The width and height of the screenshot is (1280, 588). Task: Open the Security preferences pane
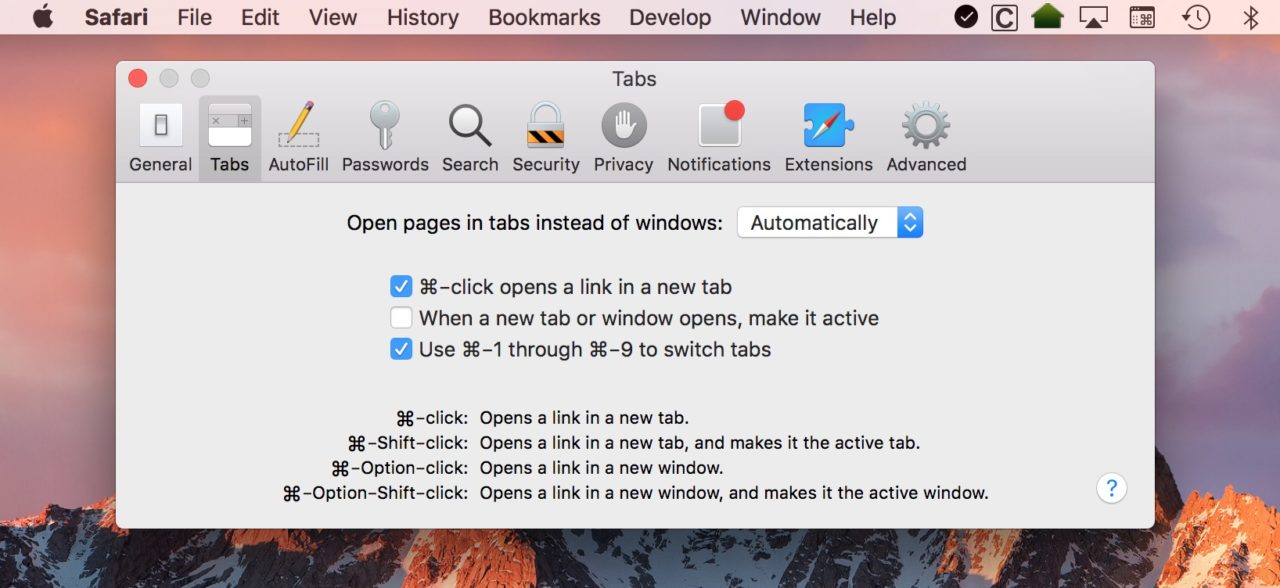[x=546, y=138]
